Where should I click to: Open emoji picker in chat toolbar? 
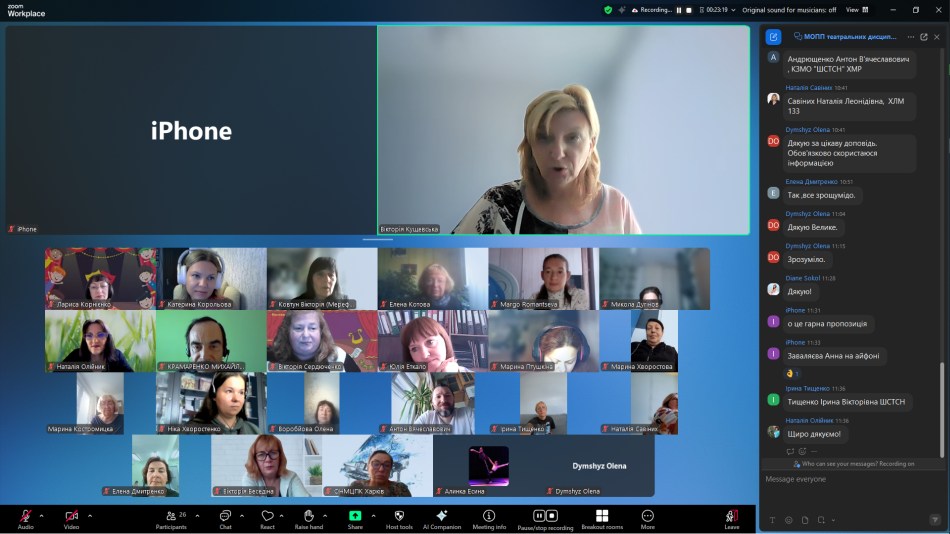click(x=789, y=520)
